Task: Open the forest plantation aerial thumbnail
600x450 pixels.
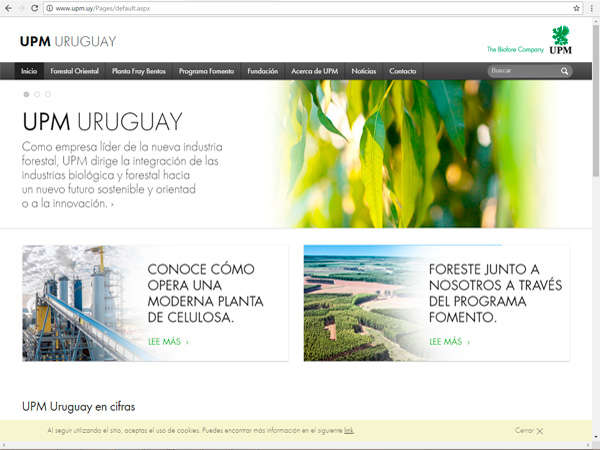Action: pos(362,303)
